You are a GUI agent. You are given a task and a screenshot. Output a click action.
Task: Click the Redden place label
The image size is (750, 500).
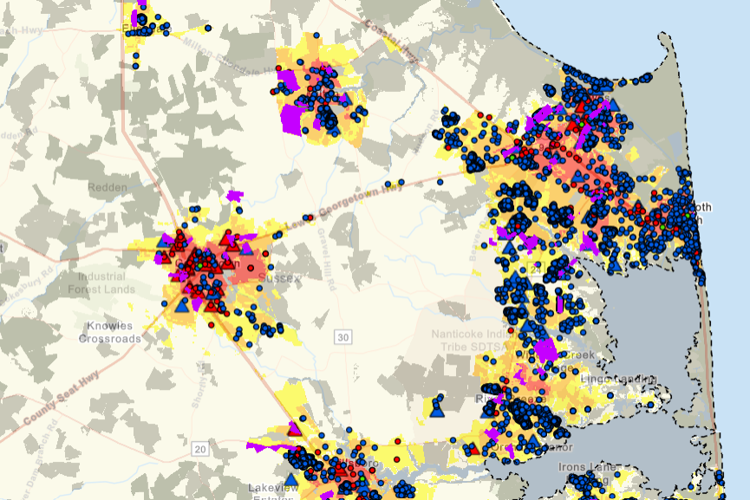click(108, 187)
